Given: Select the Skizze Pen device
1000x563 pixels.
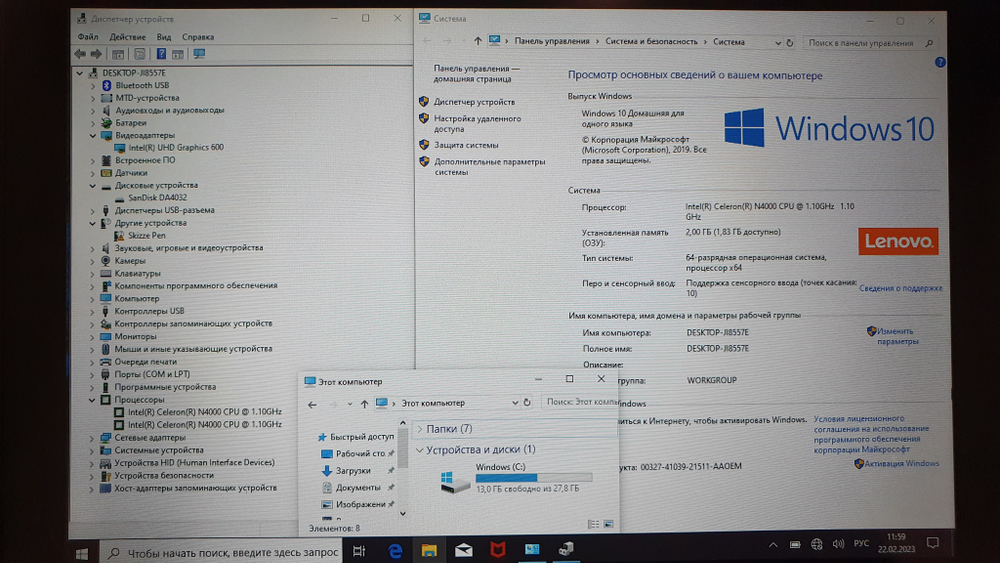Looking at the screenshot, I should click(x=146, y=235).
